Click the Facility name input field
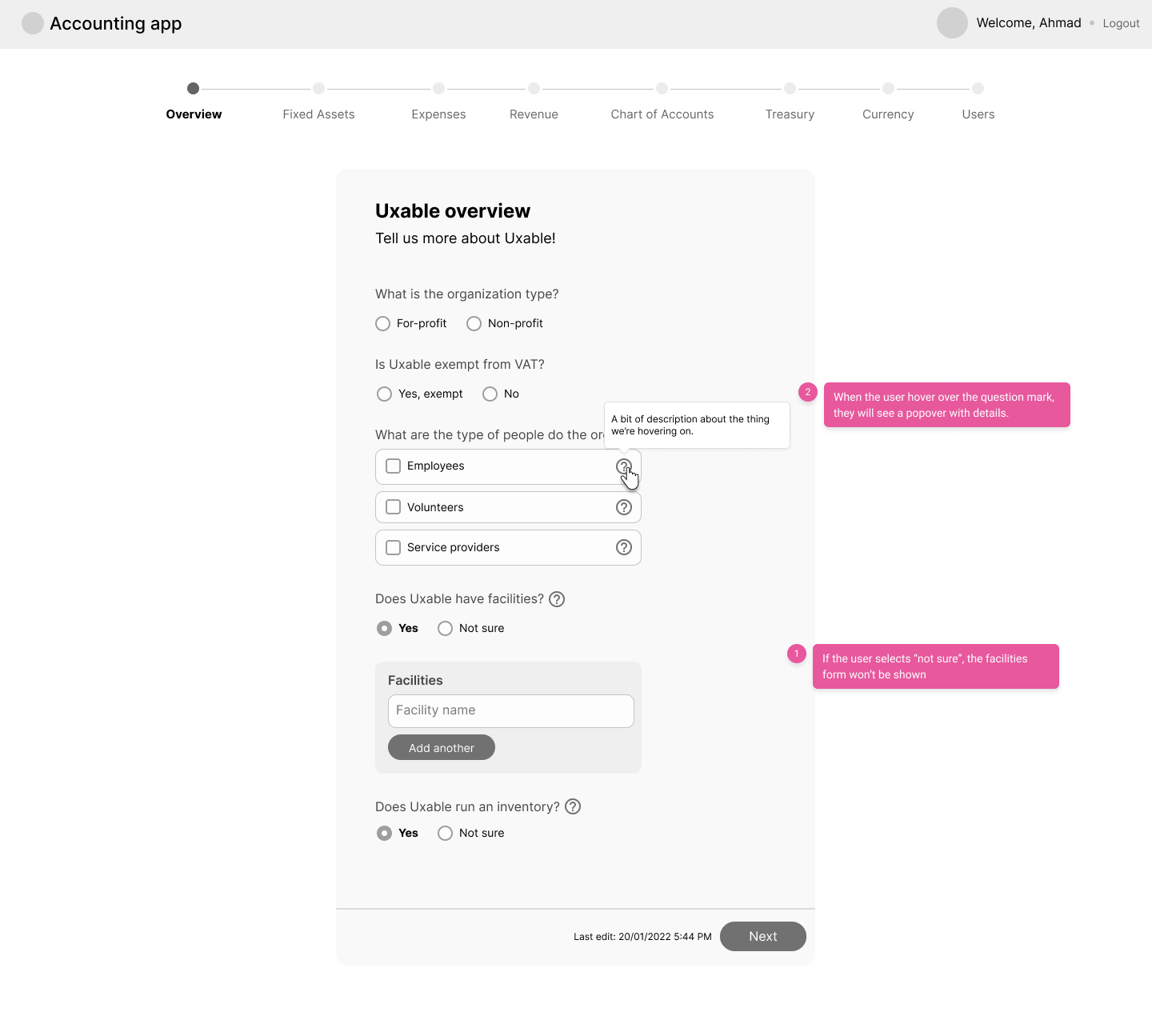This screenshot has width=1152, height=1036. click(x=510, y=710)
